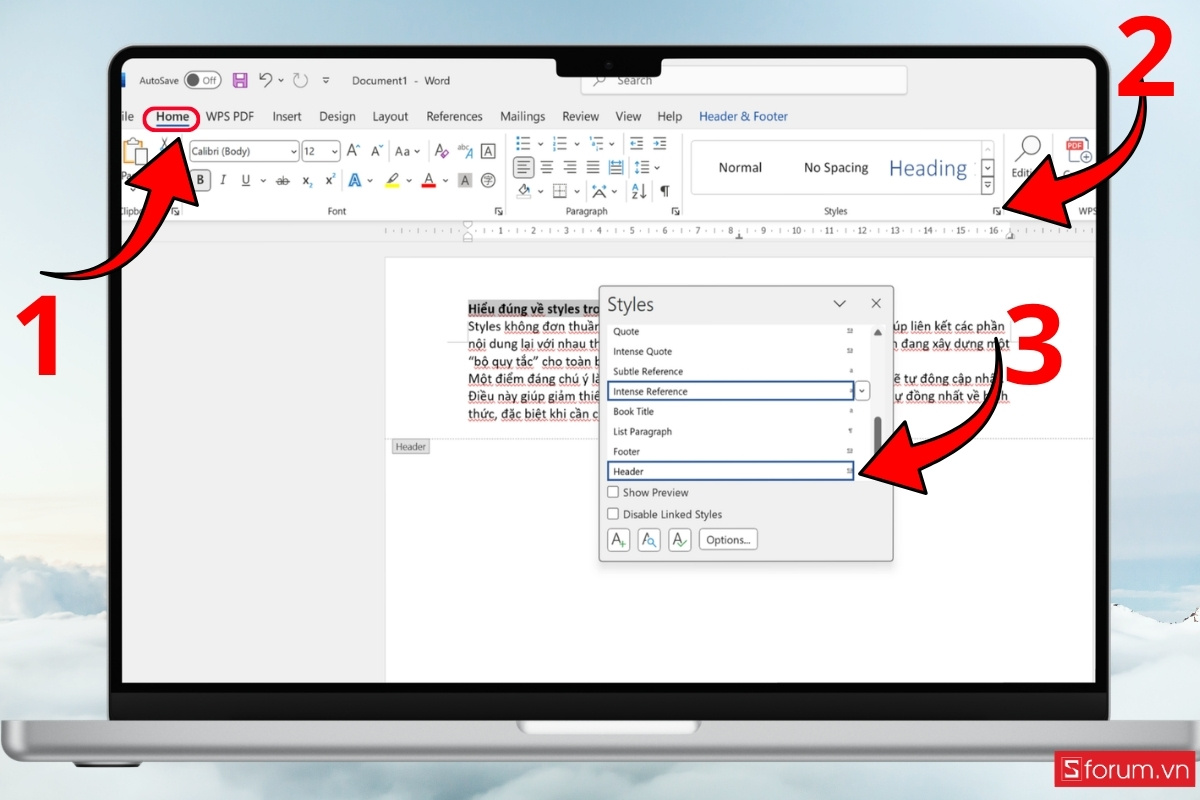Viewport: 1200px width, 800px height.
Task: Insert a bulleted list
Action: [523, 144]
